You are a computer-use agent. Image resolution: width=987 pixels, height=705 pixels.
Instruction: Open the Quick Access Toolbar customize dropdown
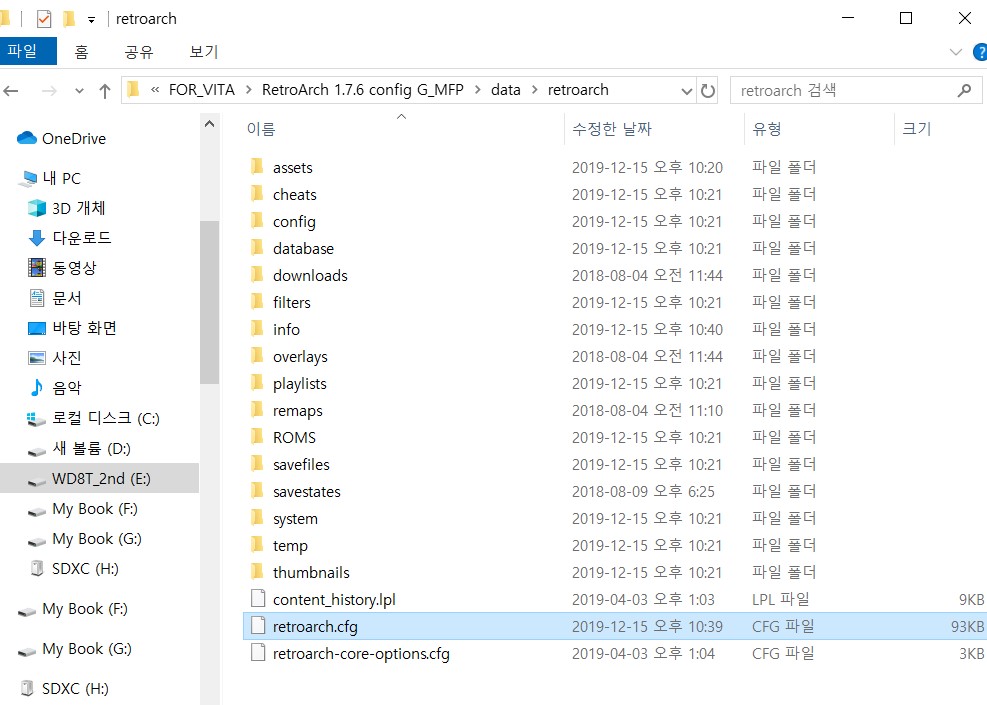(91, 20)
